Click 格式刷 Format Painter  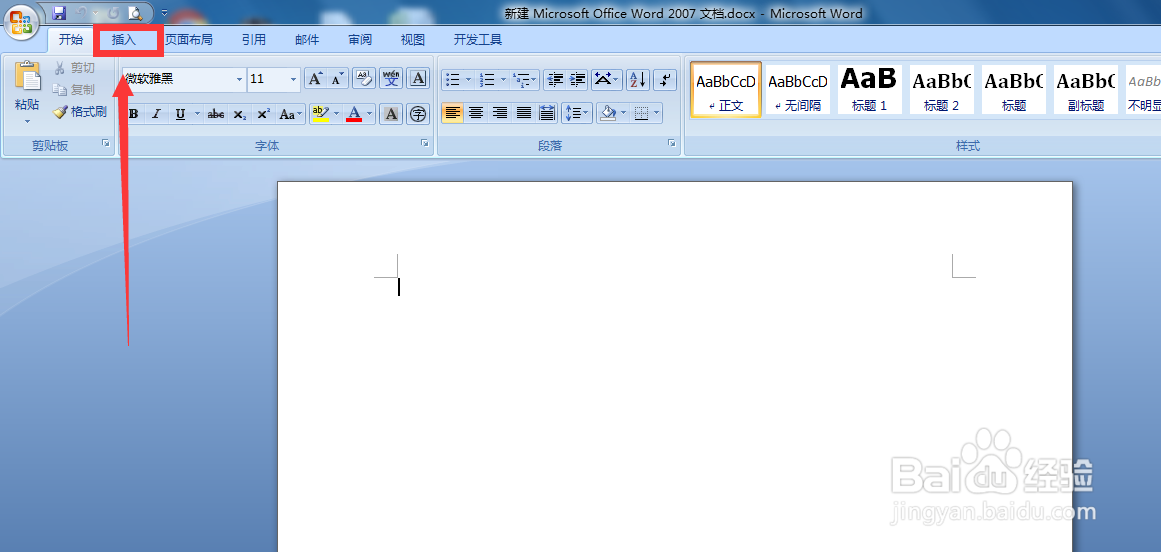pos(79,112)
